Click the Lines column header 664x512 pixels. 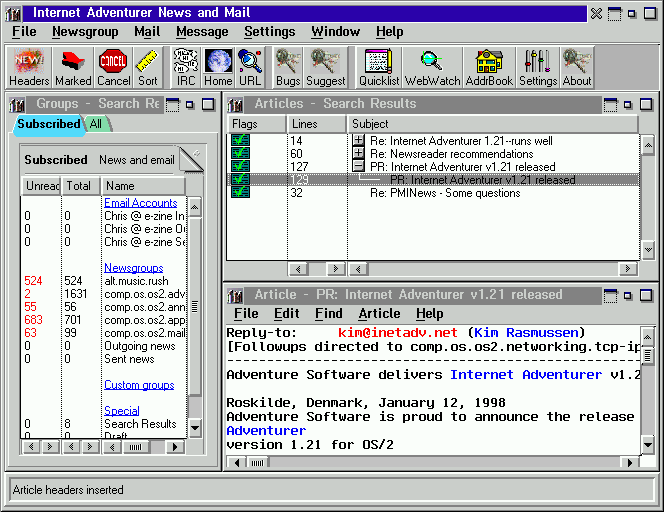316,124
